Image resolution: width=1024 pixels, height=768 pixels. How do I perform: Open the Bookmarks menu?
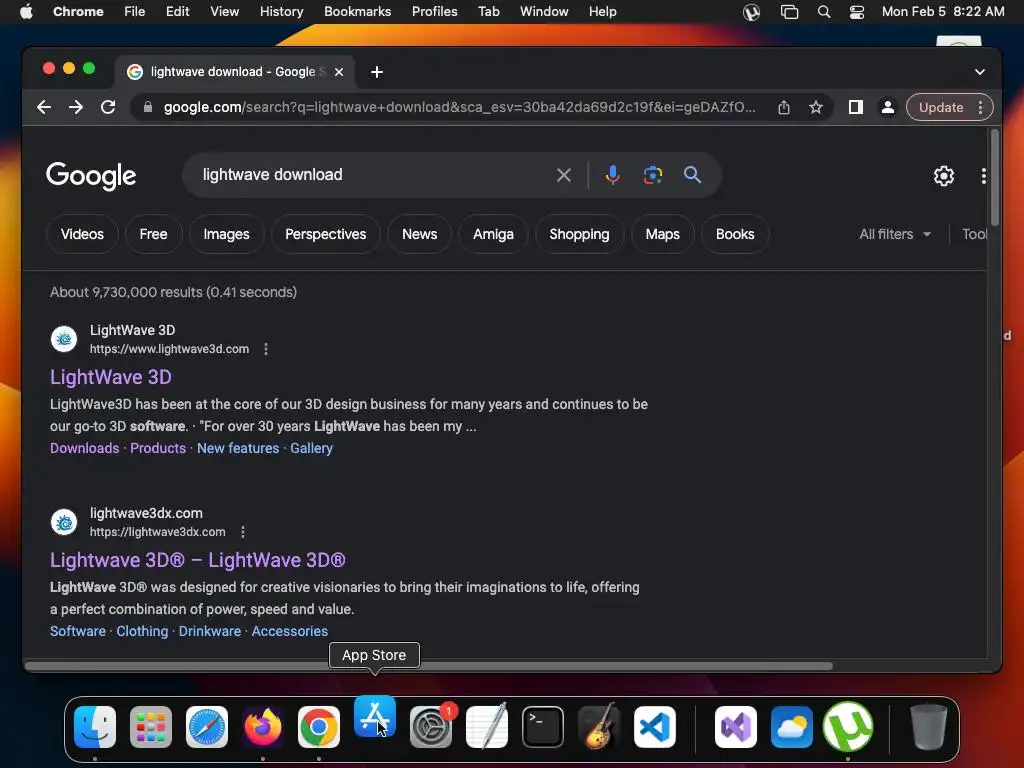(357, 12)
